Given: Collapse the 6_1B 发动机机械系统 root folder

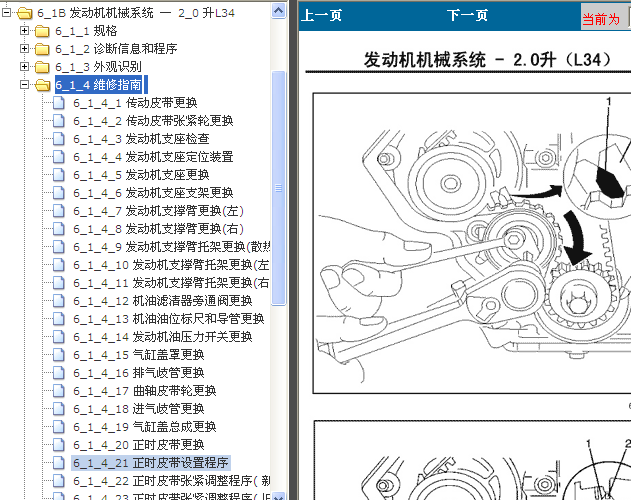Looking at the screenshot, I should (x=6, y=13).
